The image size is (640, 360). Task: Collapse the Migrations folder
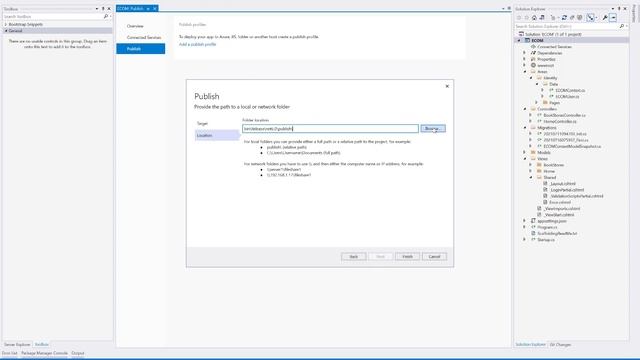pos(525,127)
